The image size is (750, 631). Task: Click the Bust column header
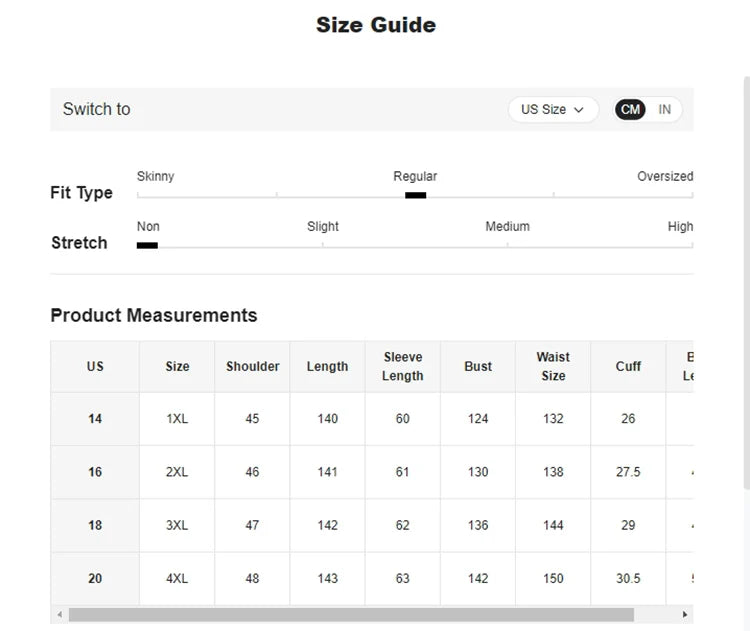click(478, 367)
